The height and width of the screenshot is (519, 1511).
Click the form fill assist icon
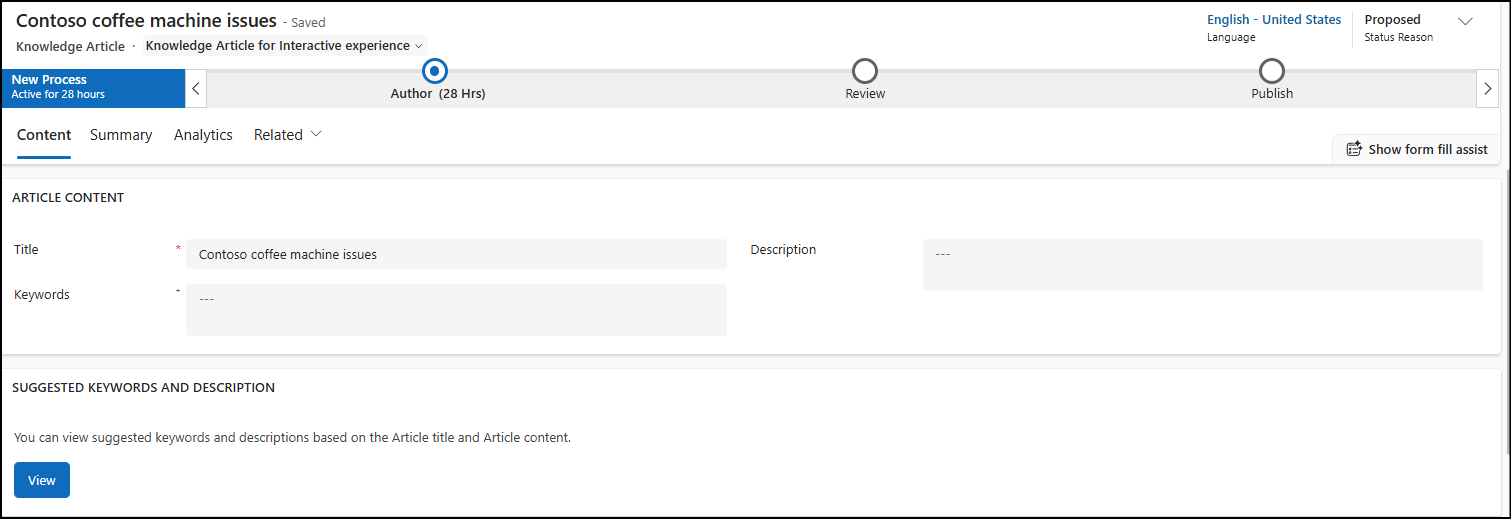click(1354, 149)
